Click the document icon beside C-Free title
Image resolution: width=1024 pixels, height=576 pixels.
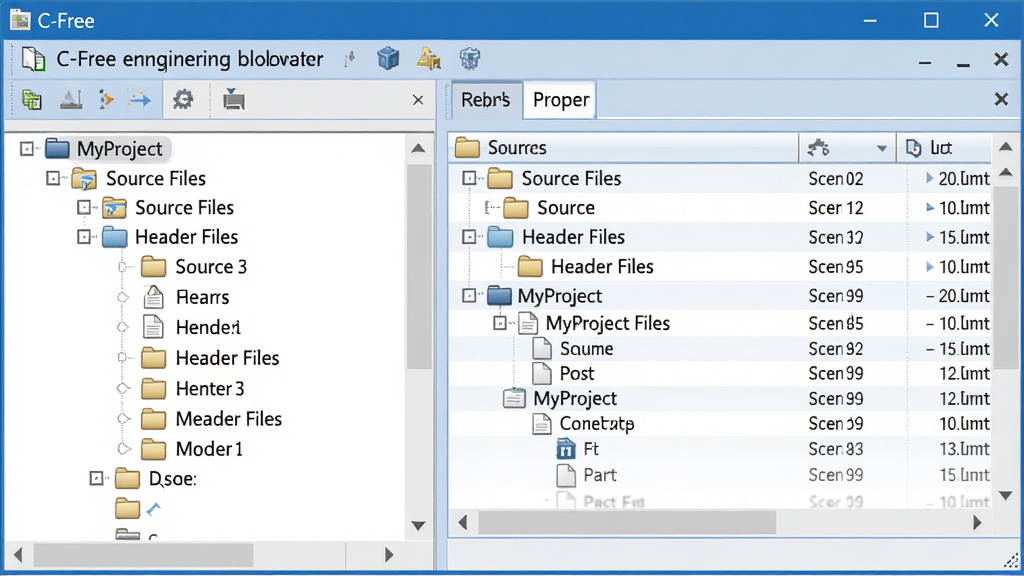(33, 59)
